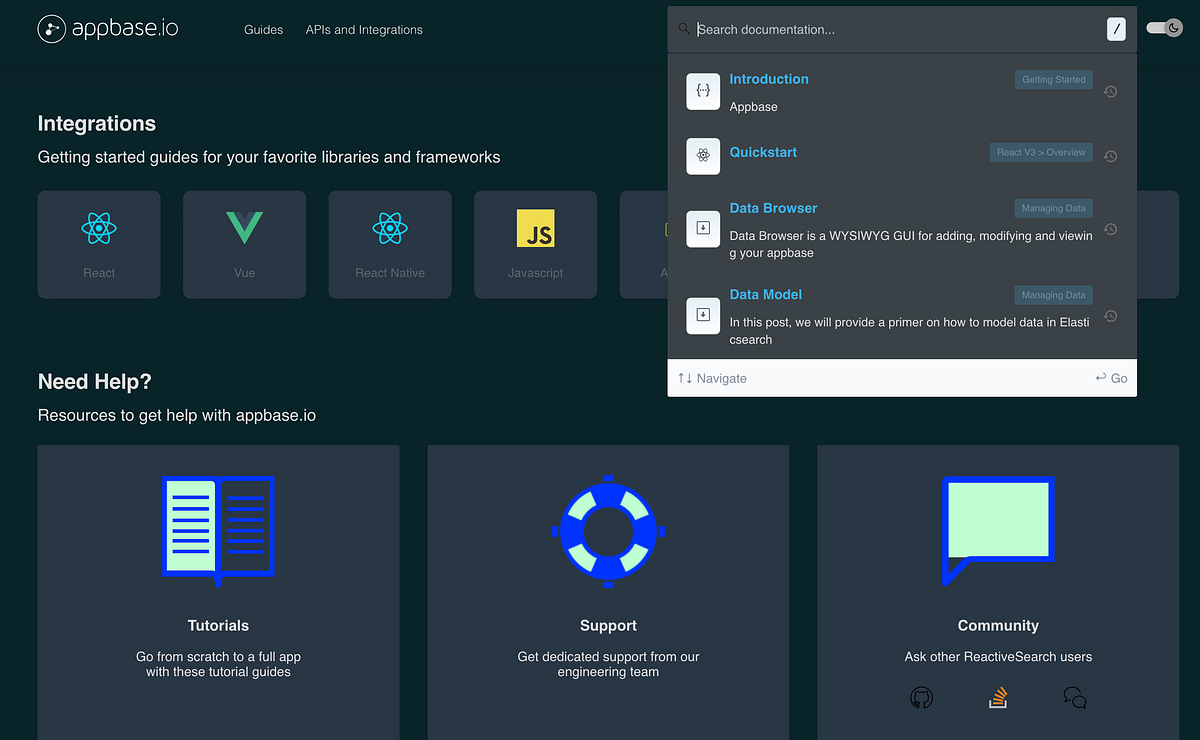Open the Guides menu item
1200x740 pixels.
[263, 30]
